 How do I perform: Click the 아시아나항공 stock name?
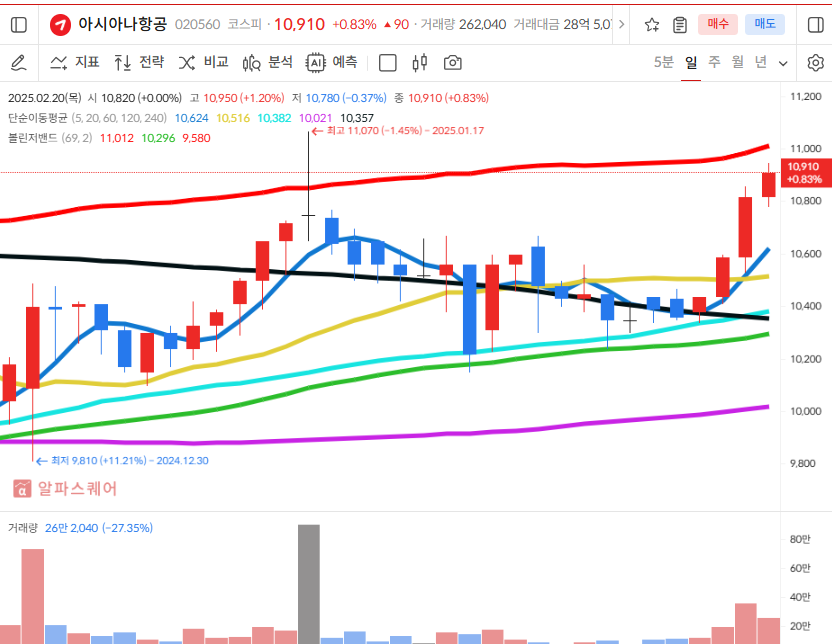click(123, 24)
